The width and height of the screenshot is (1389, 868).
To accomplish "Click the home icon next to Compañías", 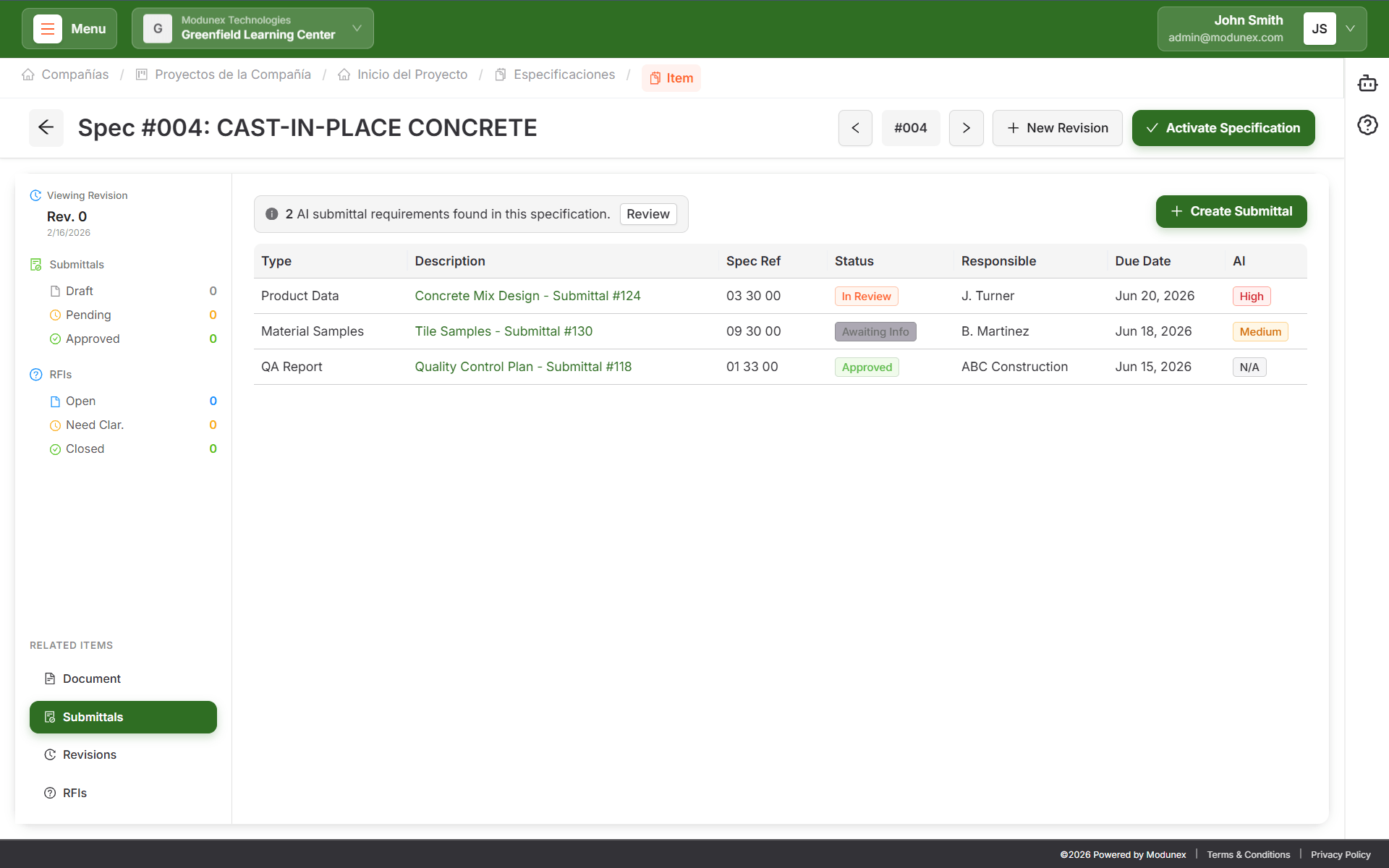I will [28, 75].
